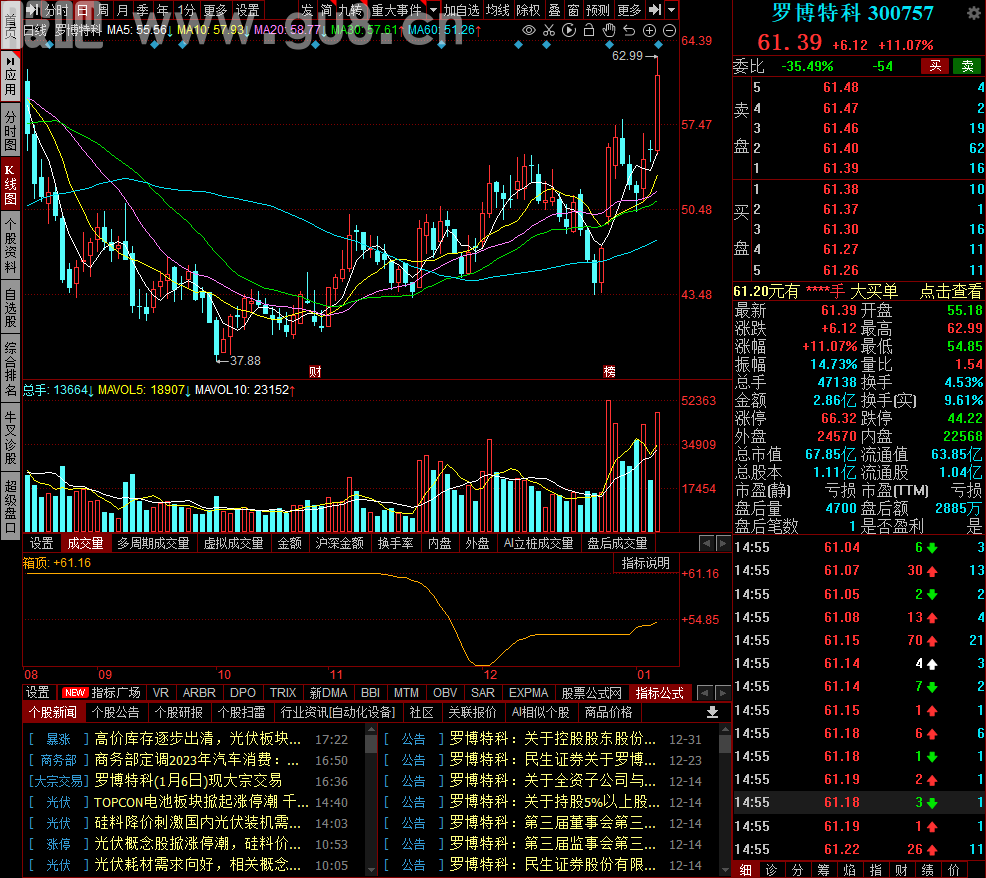Open 超级盘口 from the sidebar
Screen dimensions: 986x878
pyautogui.click(x=11, y=508)
